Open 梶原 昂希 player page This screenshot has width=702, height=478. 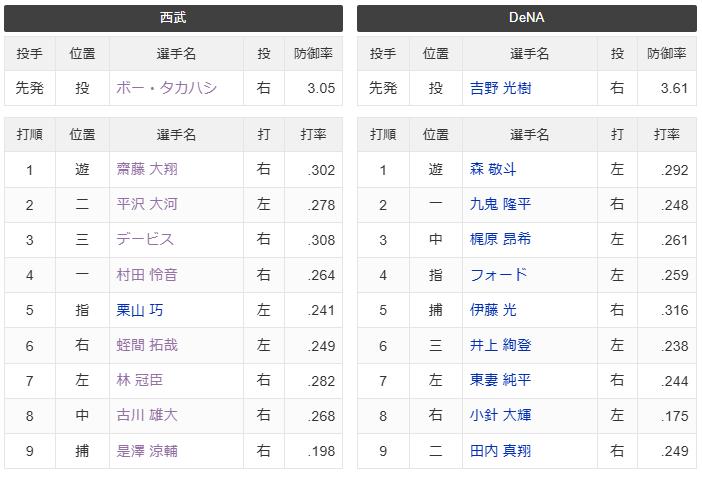(x=500, y=240)
